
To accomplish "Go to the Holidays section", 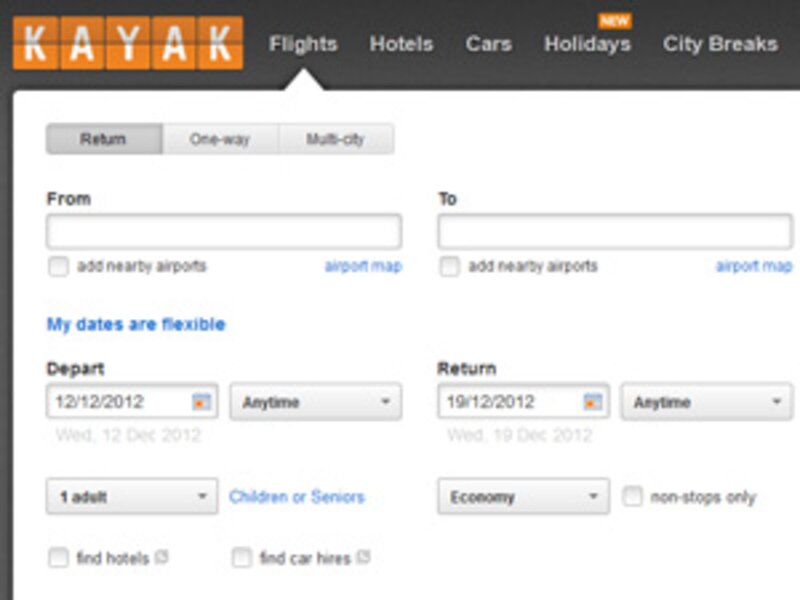I will coord(587,44).
